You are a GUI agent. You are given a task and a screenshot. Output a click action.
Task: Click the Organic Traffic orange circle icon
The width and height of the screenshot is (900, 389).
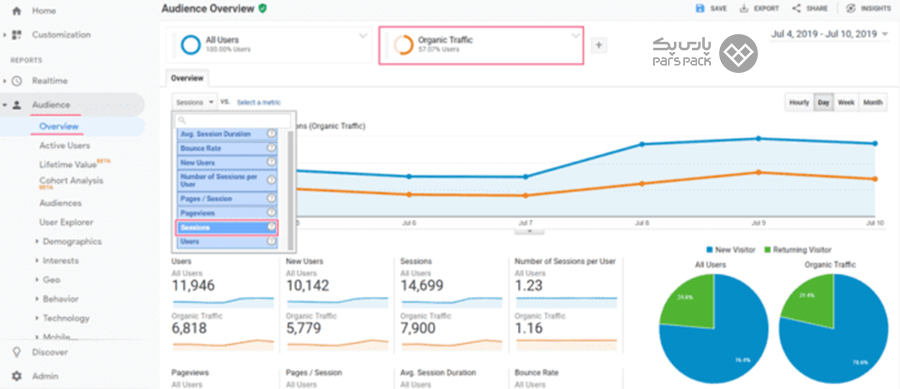pos(404,45)
